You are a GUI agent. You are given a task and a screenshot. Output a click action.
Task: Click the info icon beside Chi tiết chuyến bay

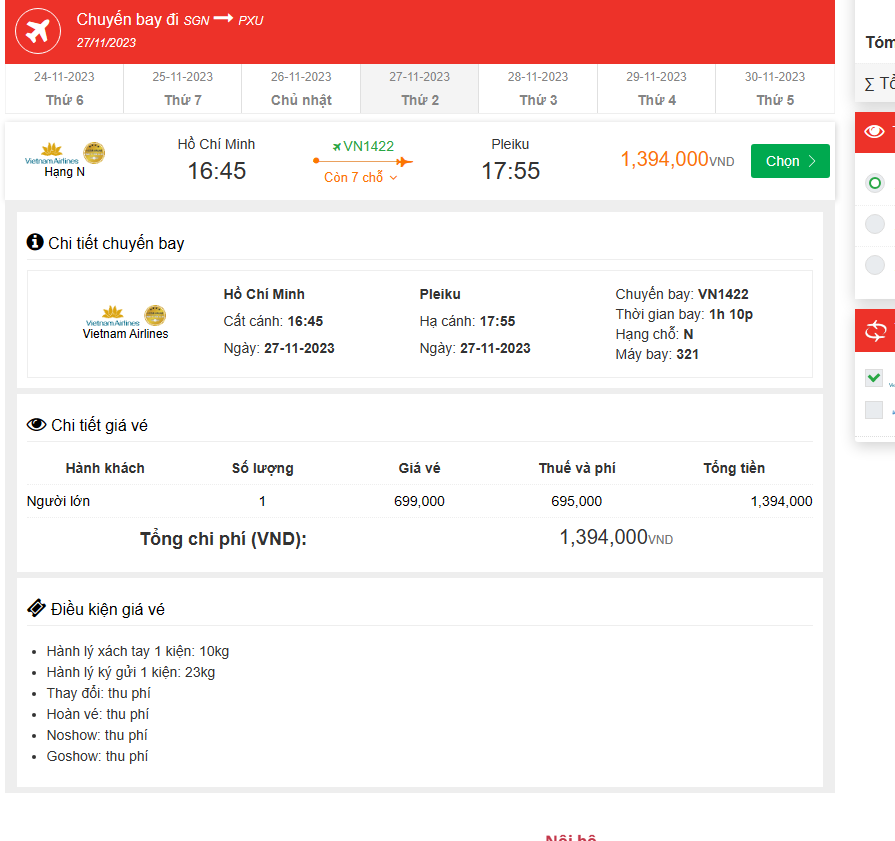coord(35,242)
